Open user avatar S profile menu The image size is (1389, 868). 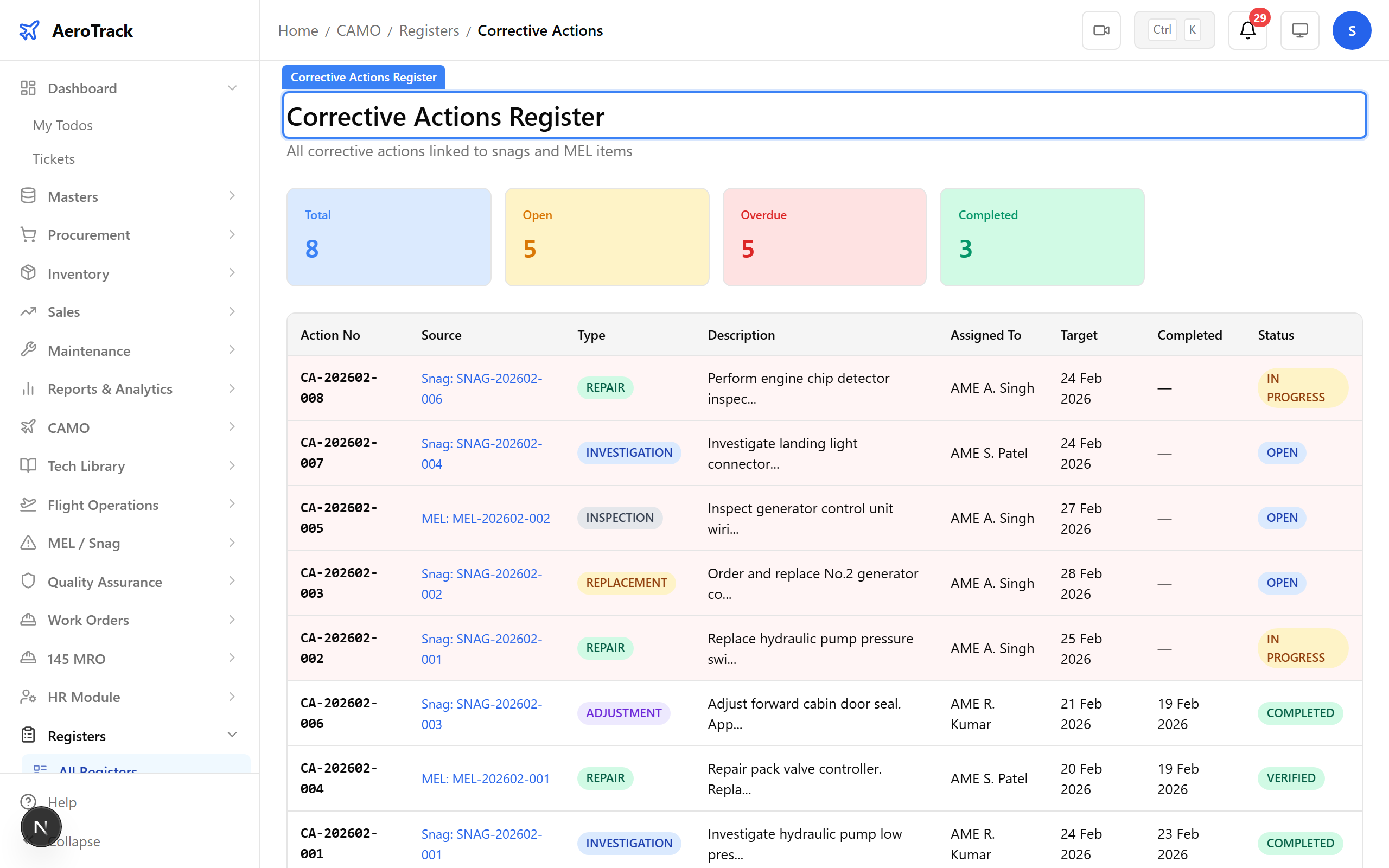pos(1351,30)
